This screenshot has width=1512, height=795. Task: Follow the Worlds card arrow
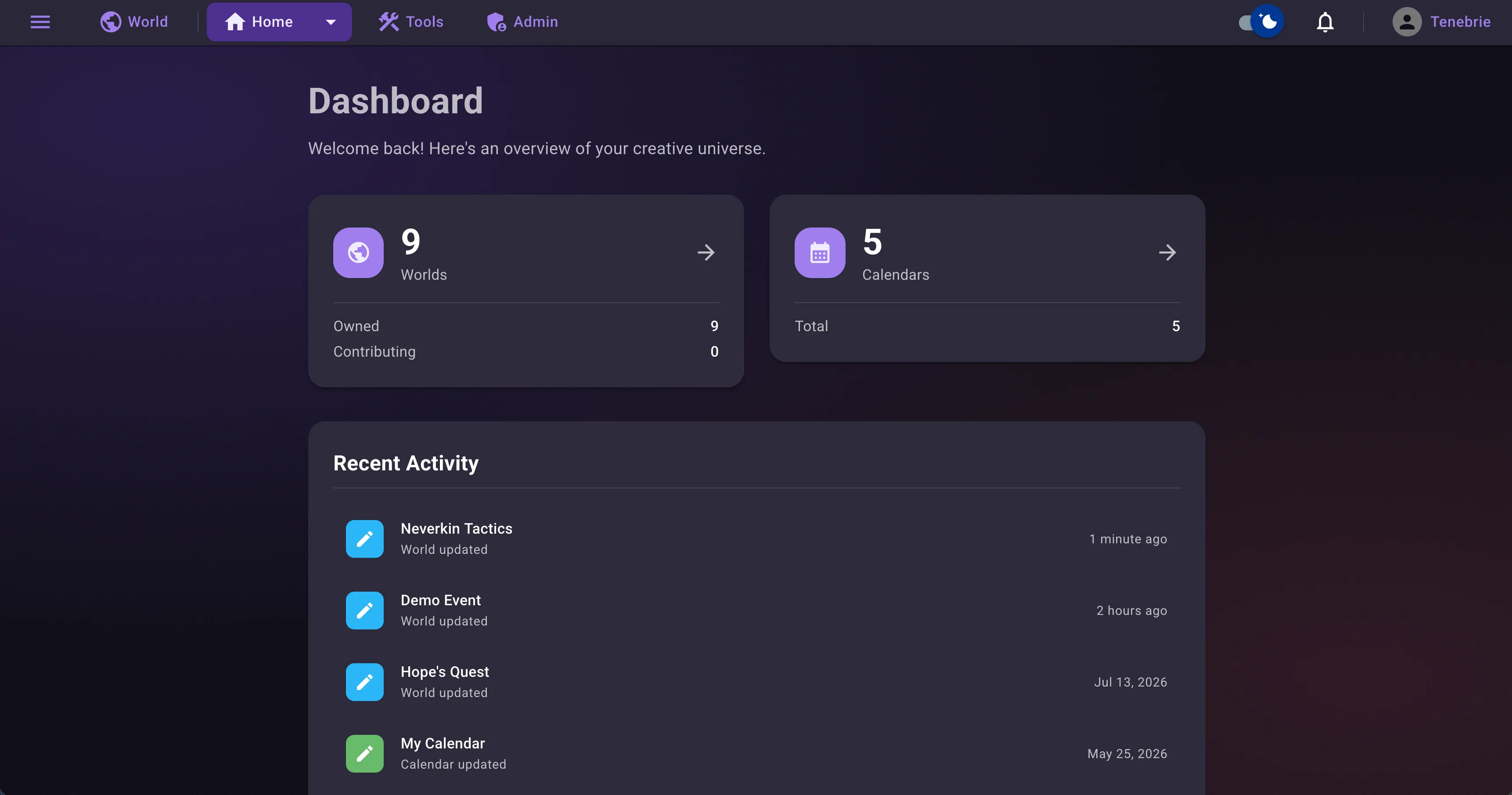[x=706, y=253]
